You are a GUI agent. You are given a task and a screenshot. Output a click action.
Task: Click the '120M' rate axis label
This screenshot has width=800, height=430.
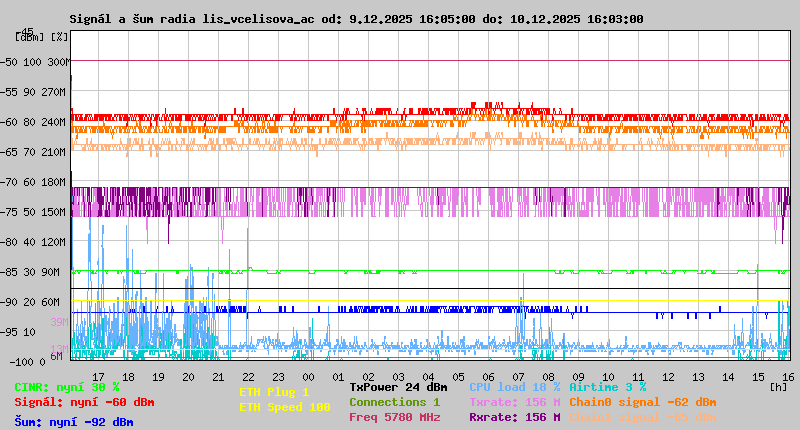tap(56, 242)
